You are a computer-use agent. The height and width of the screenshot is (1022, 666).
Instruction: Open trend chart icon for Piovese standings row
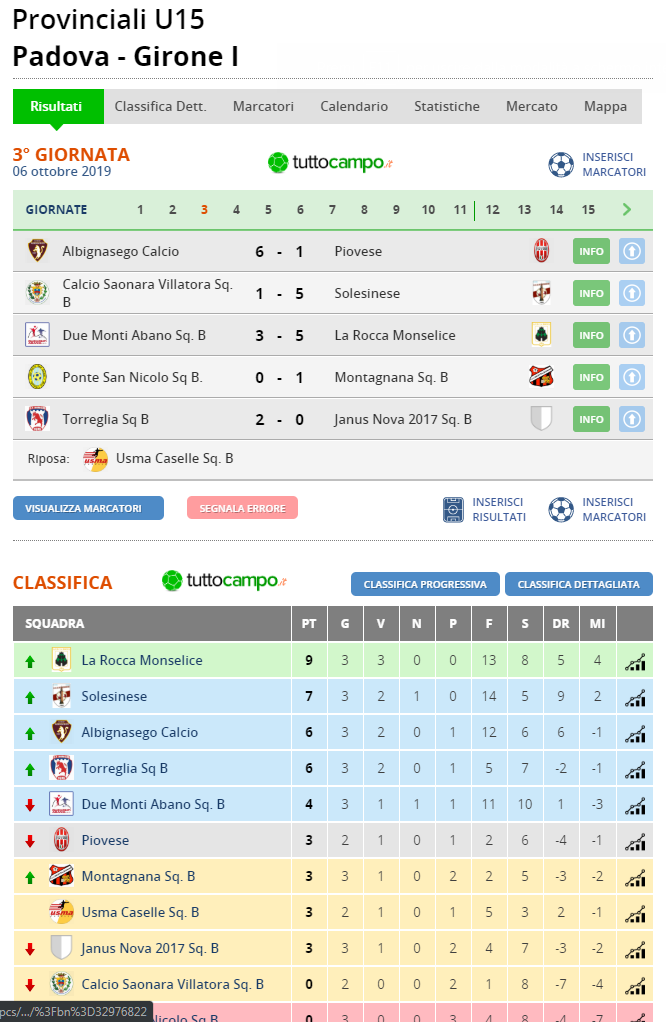coord(635,841)
